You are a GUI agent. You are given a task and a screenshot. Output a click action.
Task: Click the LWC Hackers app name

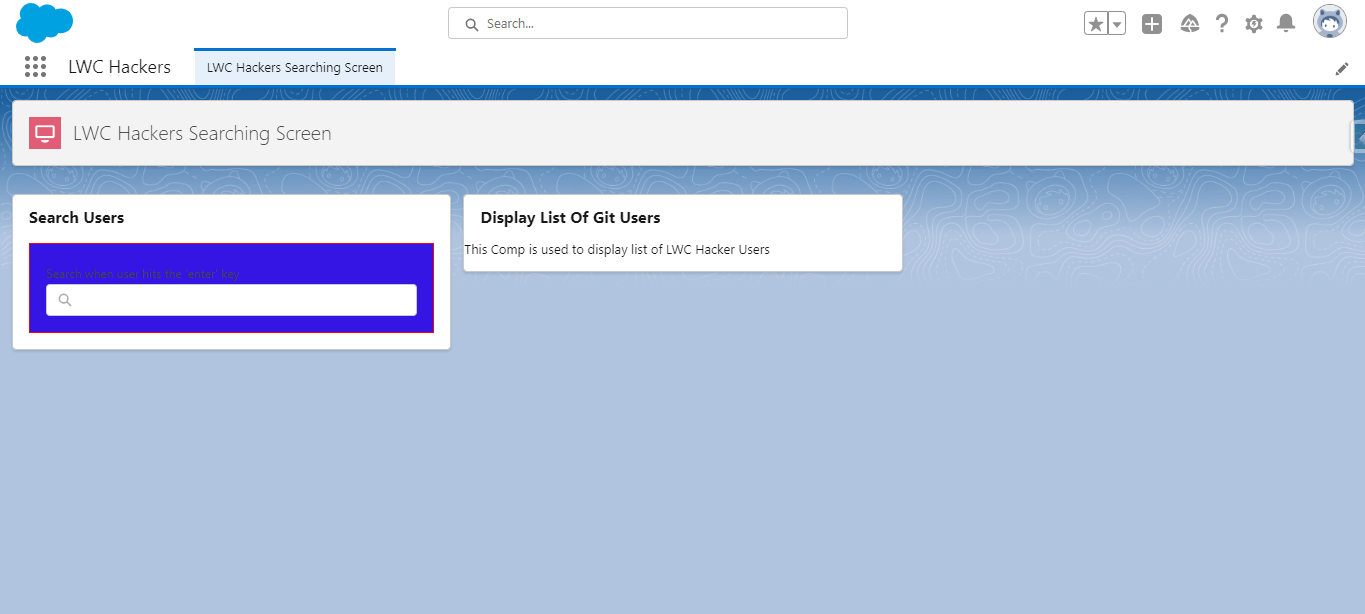point(119,67)
